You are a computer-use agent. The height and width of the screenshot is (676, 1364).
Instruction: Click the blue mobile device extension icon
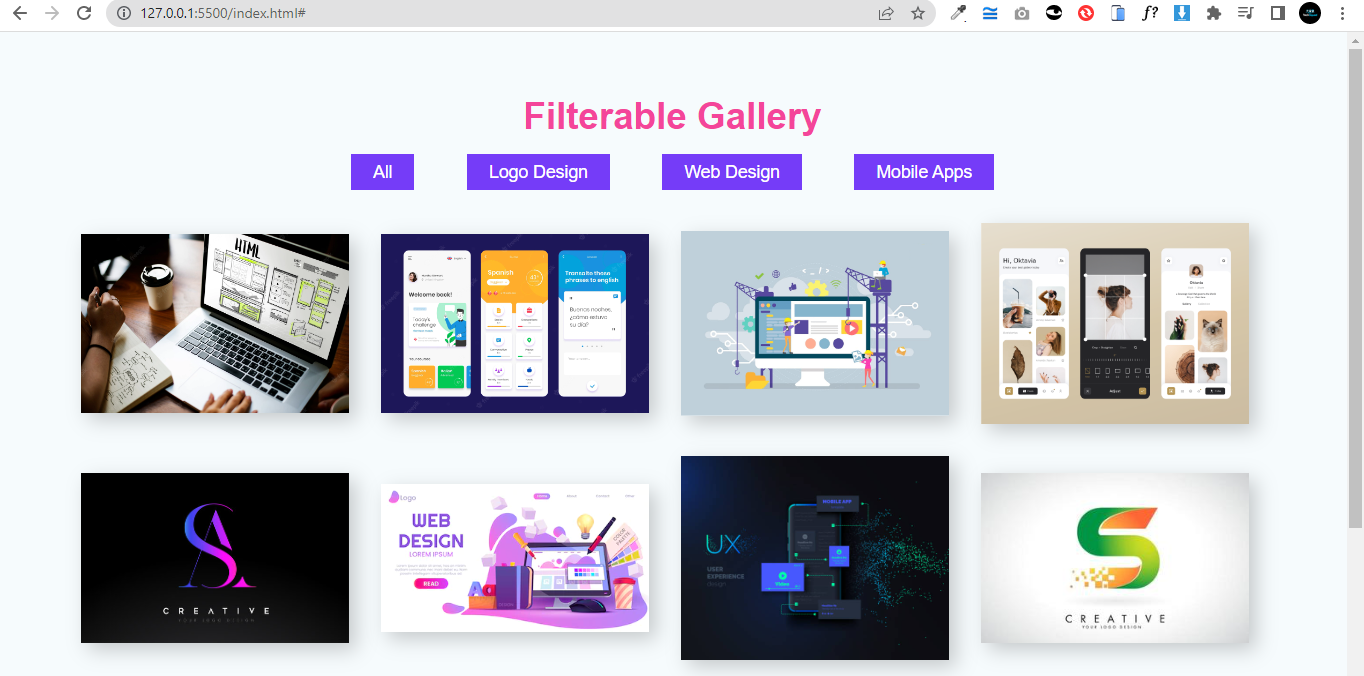1118,13
